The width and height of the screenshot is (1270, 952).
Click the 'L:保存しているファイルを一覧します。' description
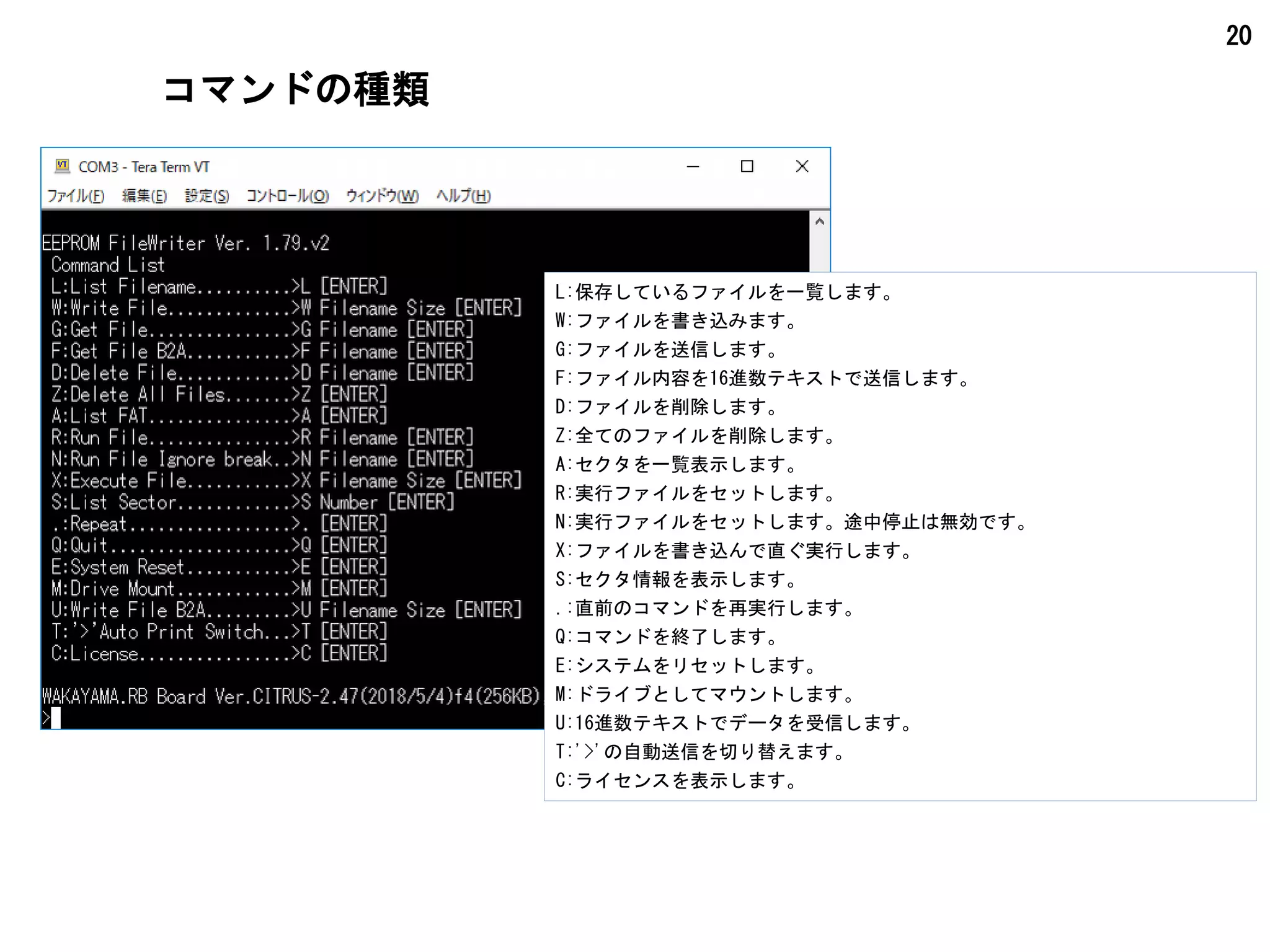pos(724,292)
